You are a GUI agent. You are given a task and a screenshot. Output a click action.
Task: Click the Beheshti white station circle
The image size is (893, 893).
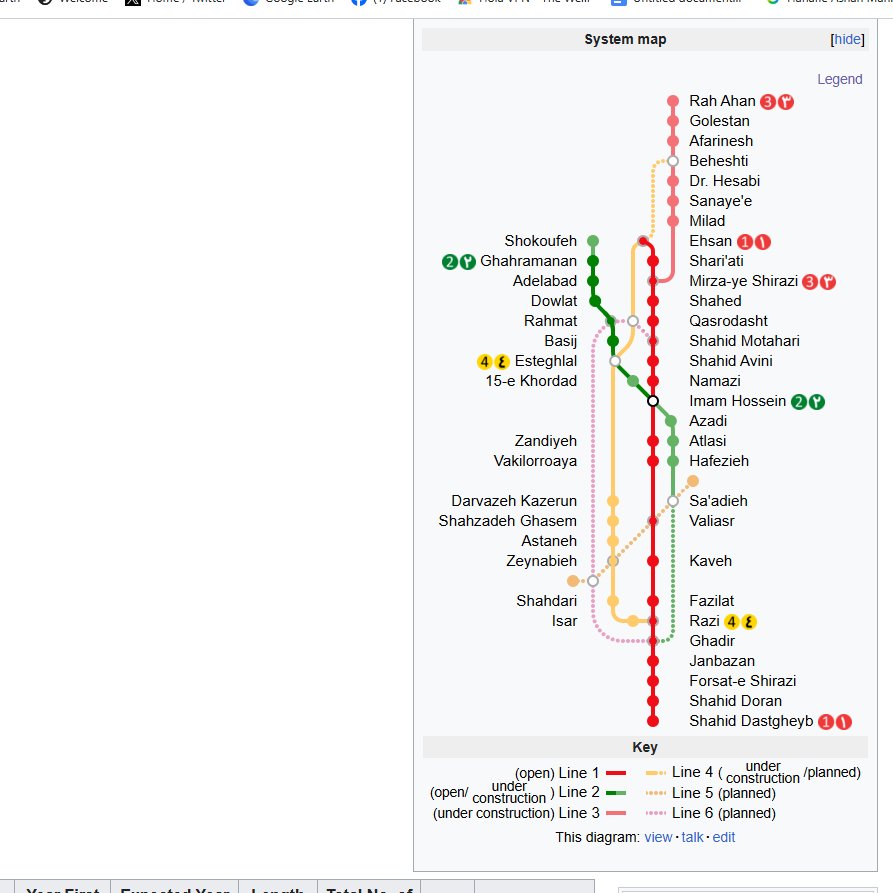click(x=673, y=161)
